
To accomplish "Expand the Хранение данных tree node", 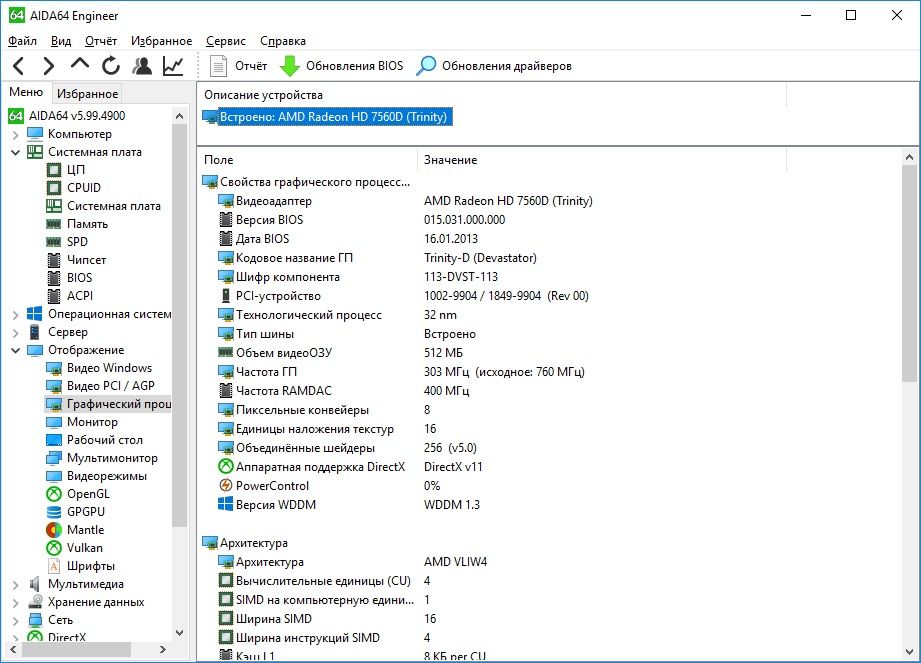I will pos(15,603).
